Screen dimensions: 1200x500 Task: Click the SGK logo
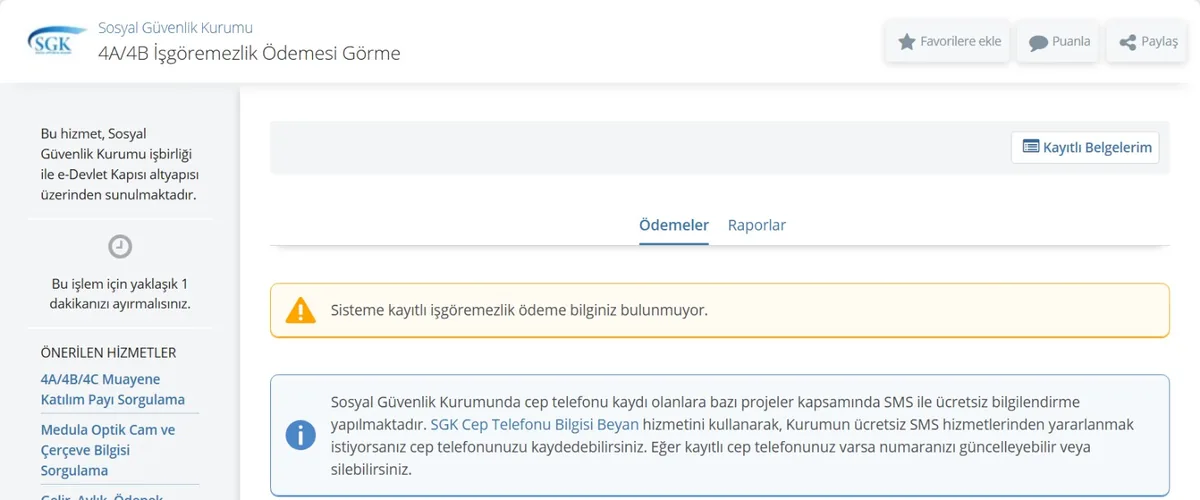click(x=56, y=41)
